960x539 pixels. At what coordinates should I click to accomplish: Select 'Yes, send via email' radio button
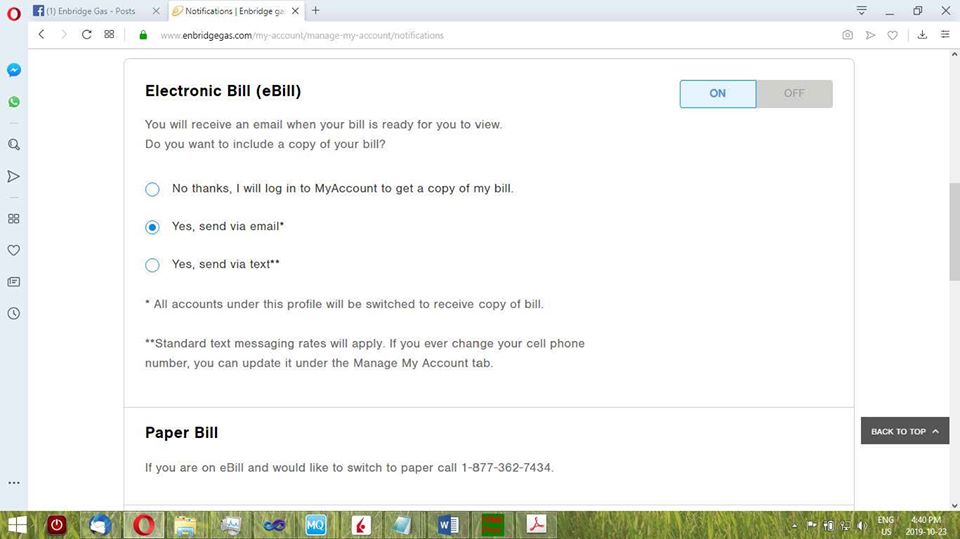pos(152,227)
